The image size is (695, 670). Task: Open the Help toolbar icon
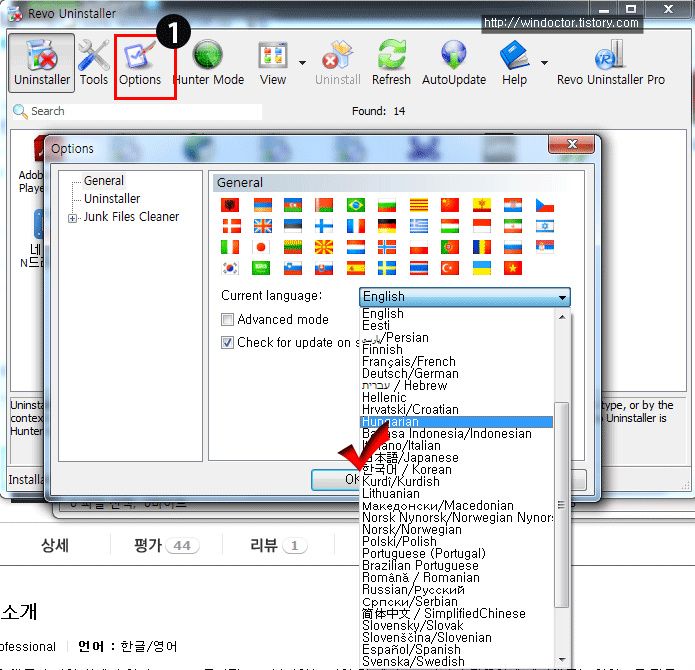coord(514,62)
